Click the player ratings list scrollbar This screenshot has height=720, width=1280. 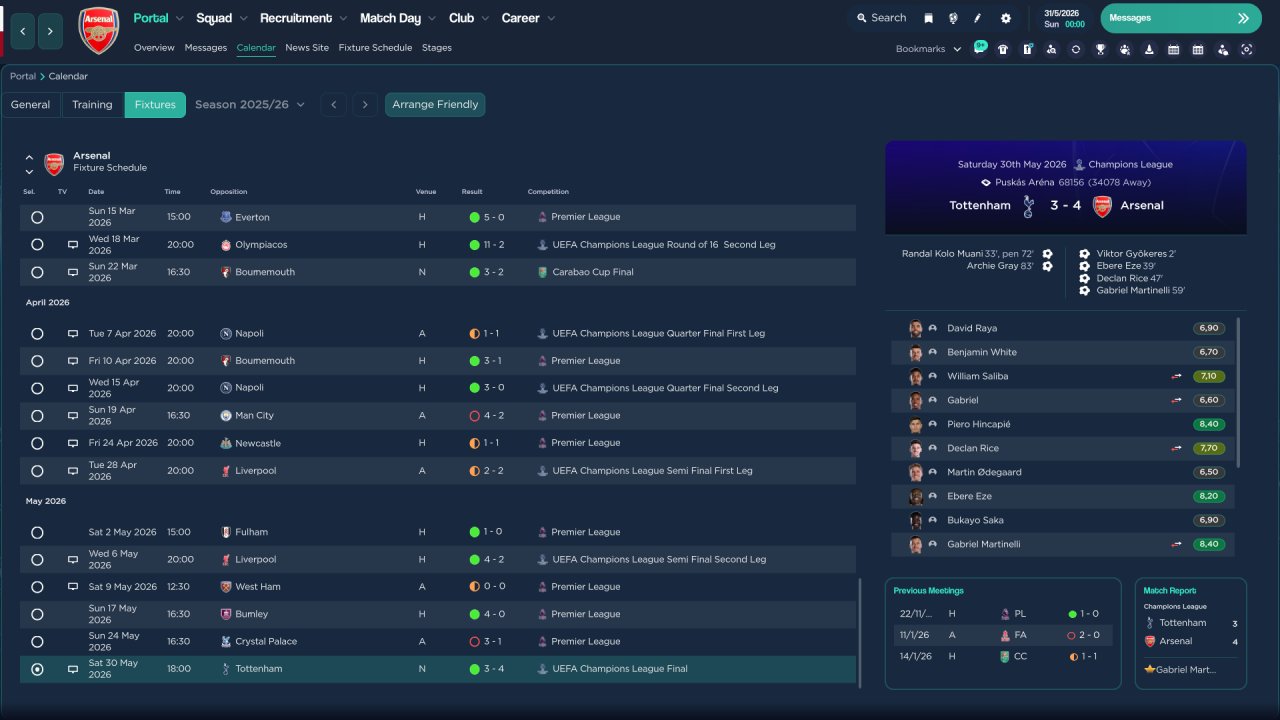click(1239, 392)
